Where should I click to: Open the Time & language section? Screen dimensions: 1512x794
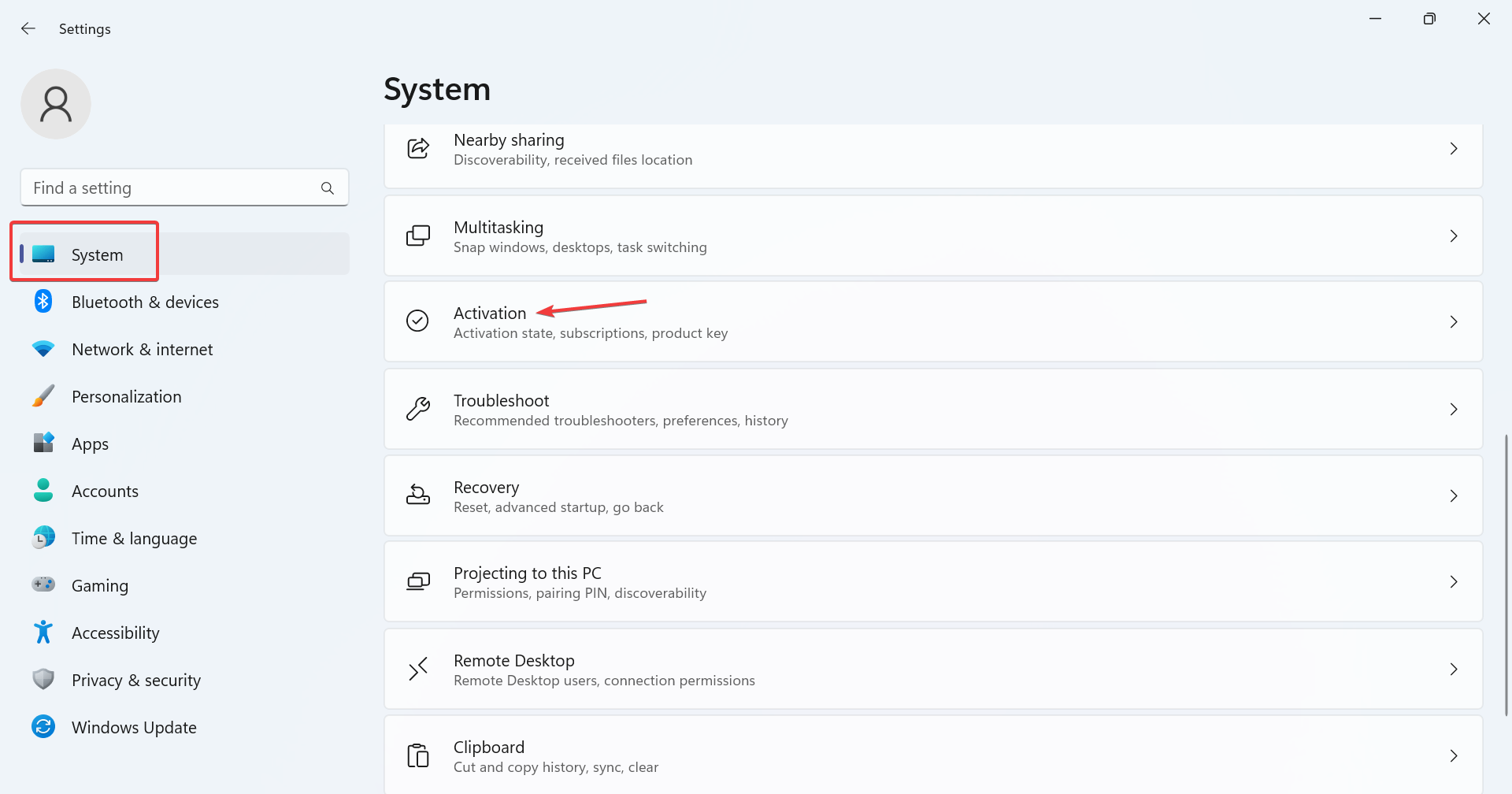click(134, 539)
